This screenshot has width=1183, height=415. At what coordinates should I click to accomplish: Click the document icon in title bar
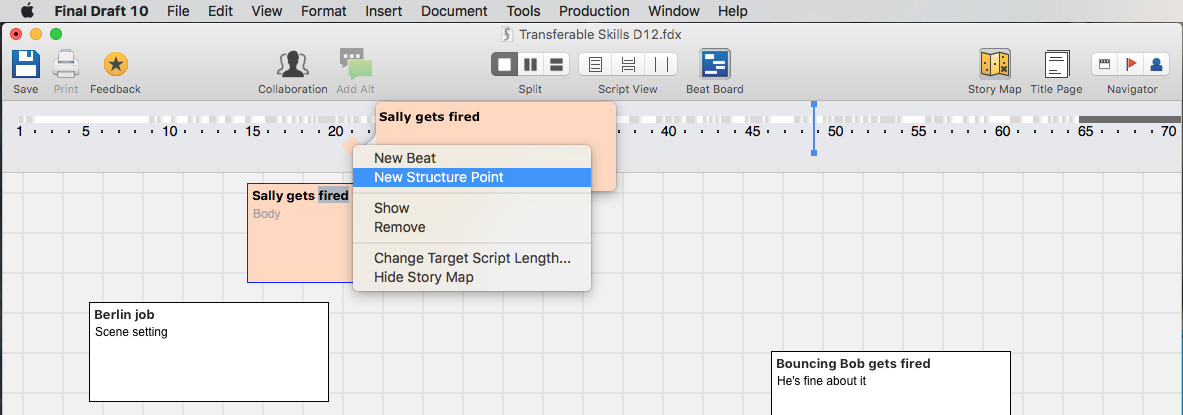click(508, 34)
